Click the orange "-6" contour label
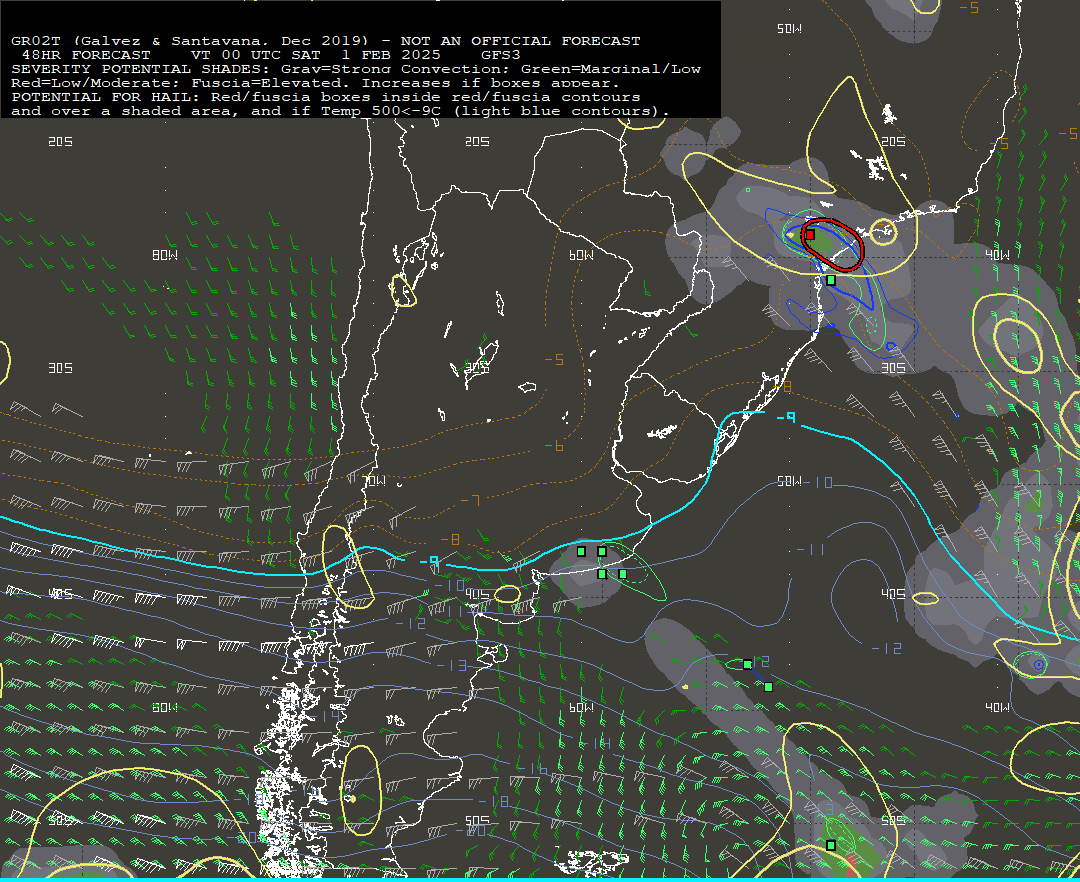Viewport: 1080px width, 882px height. coord(554,446)
